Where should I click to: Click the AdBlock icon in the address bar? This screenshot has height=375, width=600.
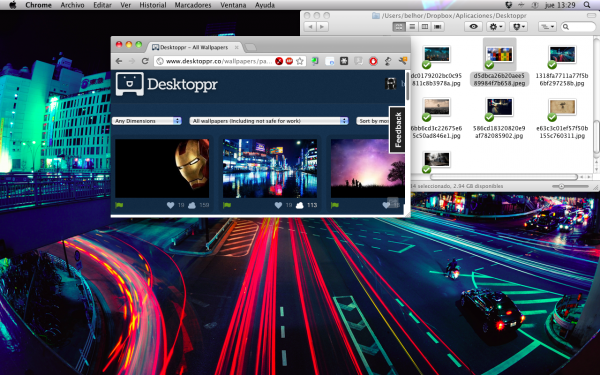click(289, 61)
